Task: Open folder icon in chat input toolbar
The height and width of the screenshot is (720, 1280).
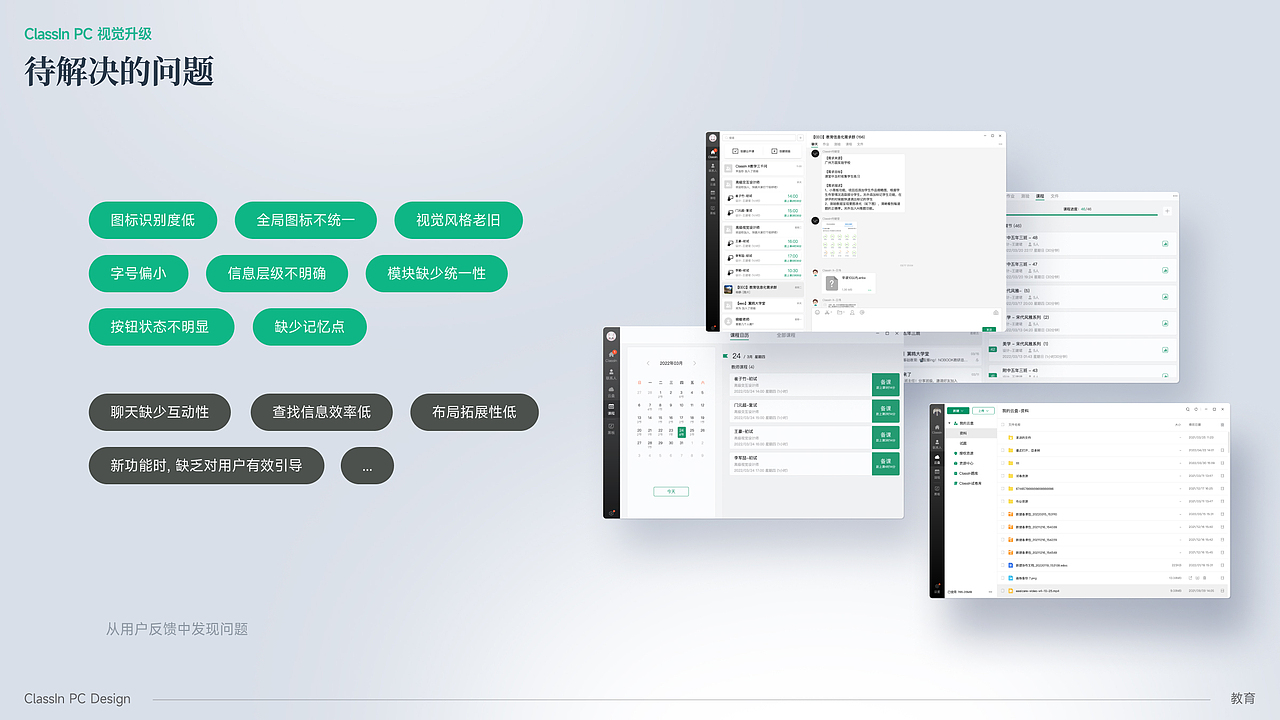Action: (x=840, y=312)
